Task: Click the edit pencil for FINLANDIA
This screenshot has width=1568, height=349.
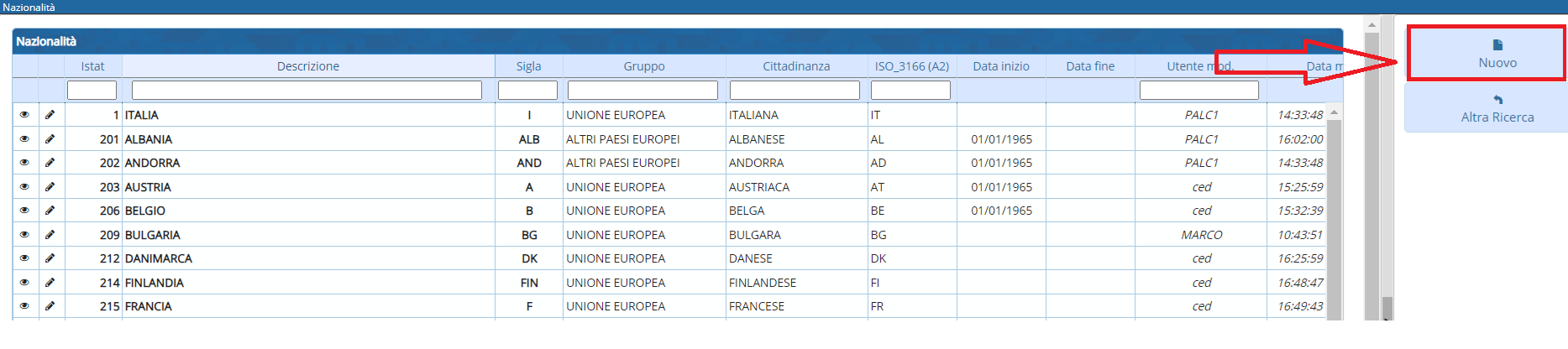Action: (x=50, y=283)
